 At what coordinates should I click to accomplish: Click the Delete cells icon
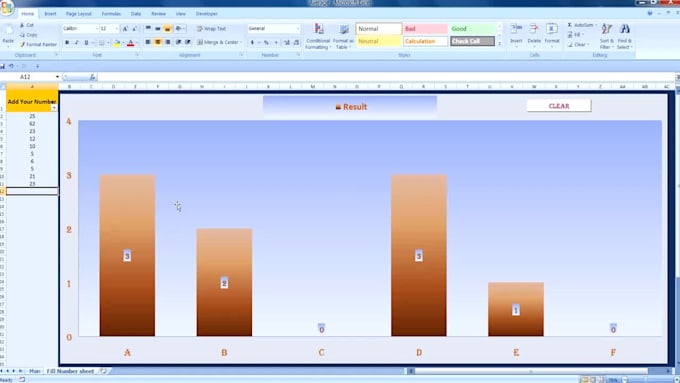click(534, 29)
